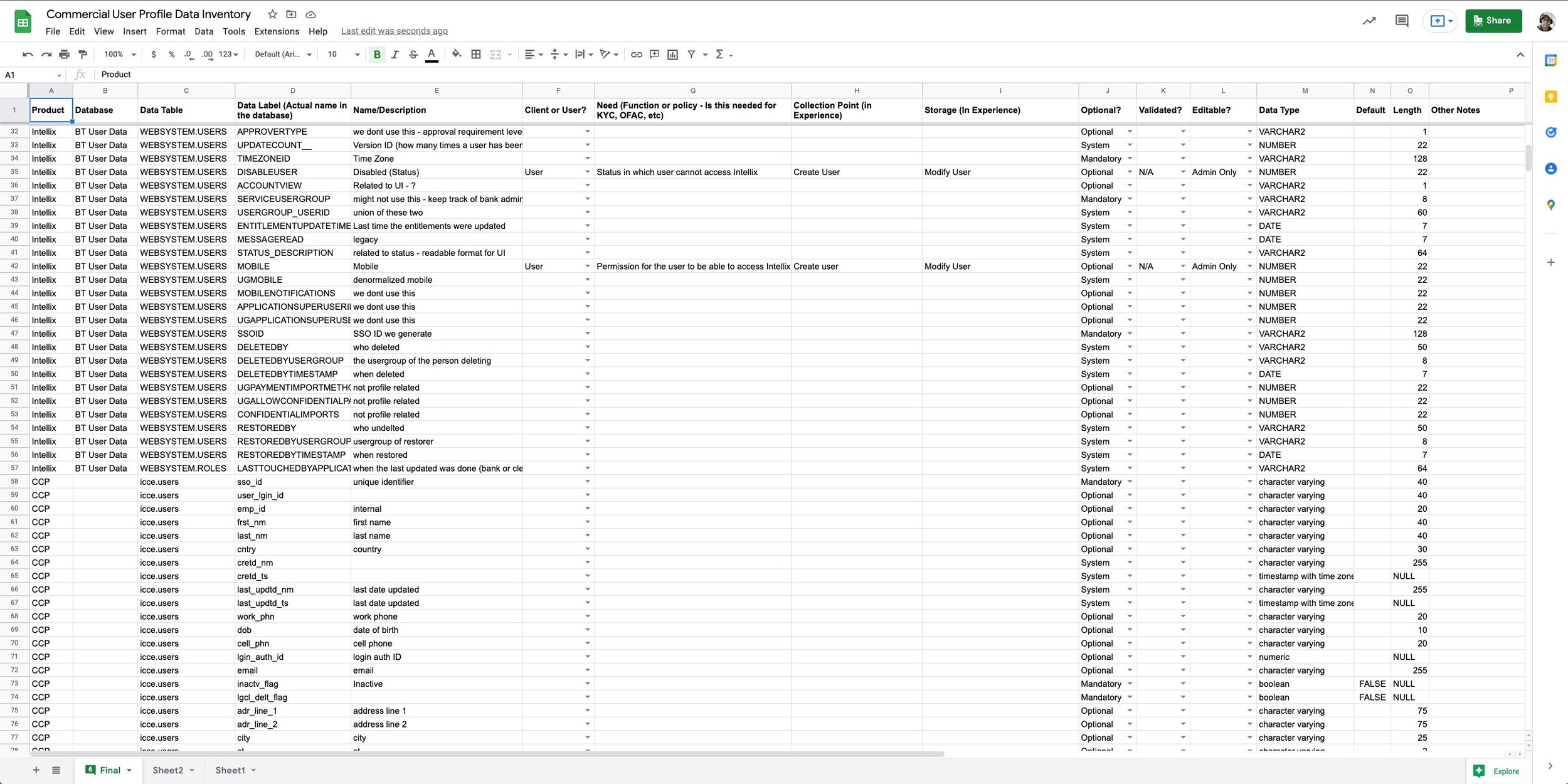1568x784 pixels.
Task: Decrease decimal places icon
Action: click(189, 55)
